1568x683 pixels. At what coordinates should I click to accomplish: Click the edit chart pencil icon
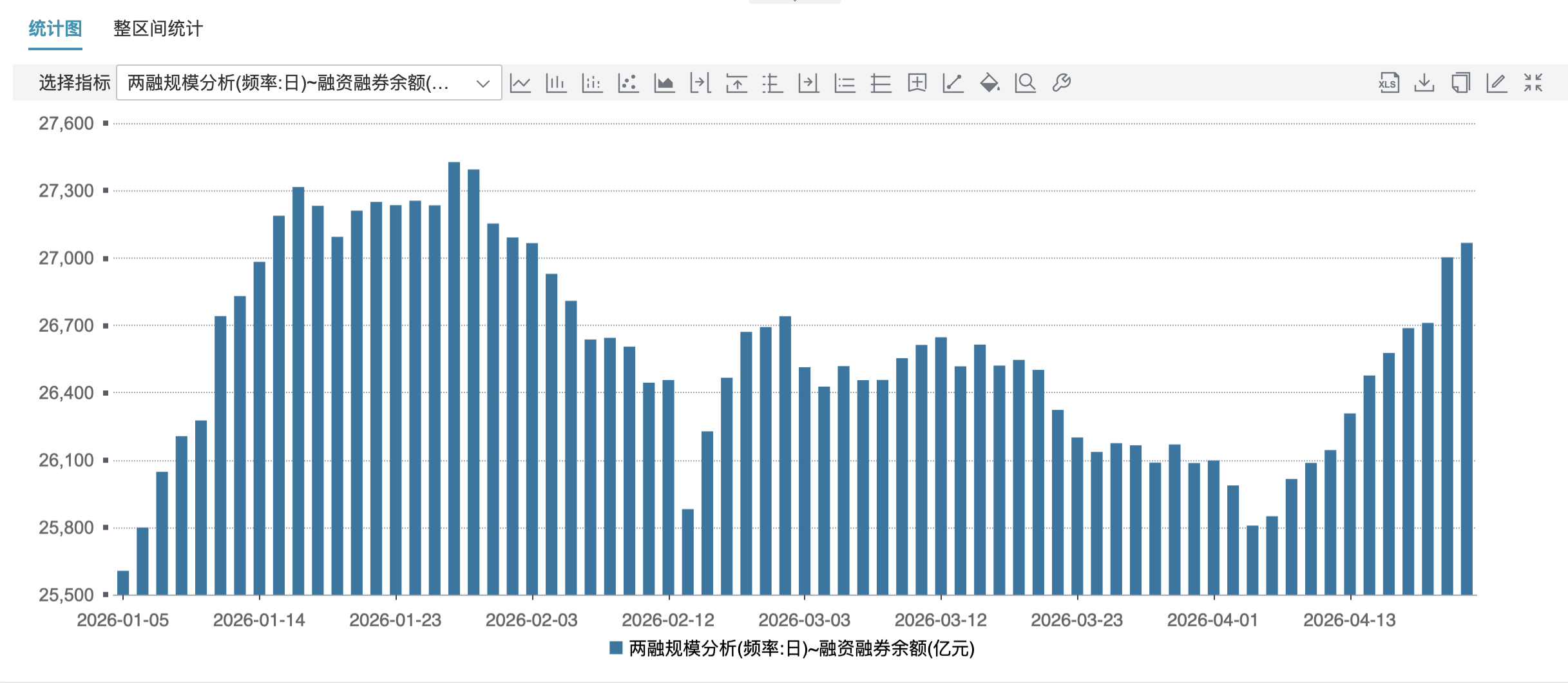(x=1496, y=83)
